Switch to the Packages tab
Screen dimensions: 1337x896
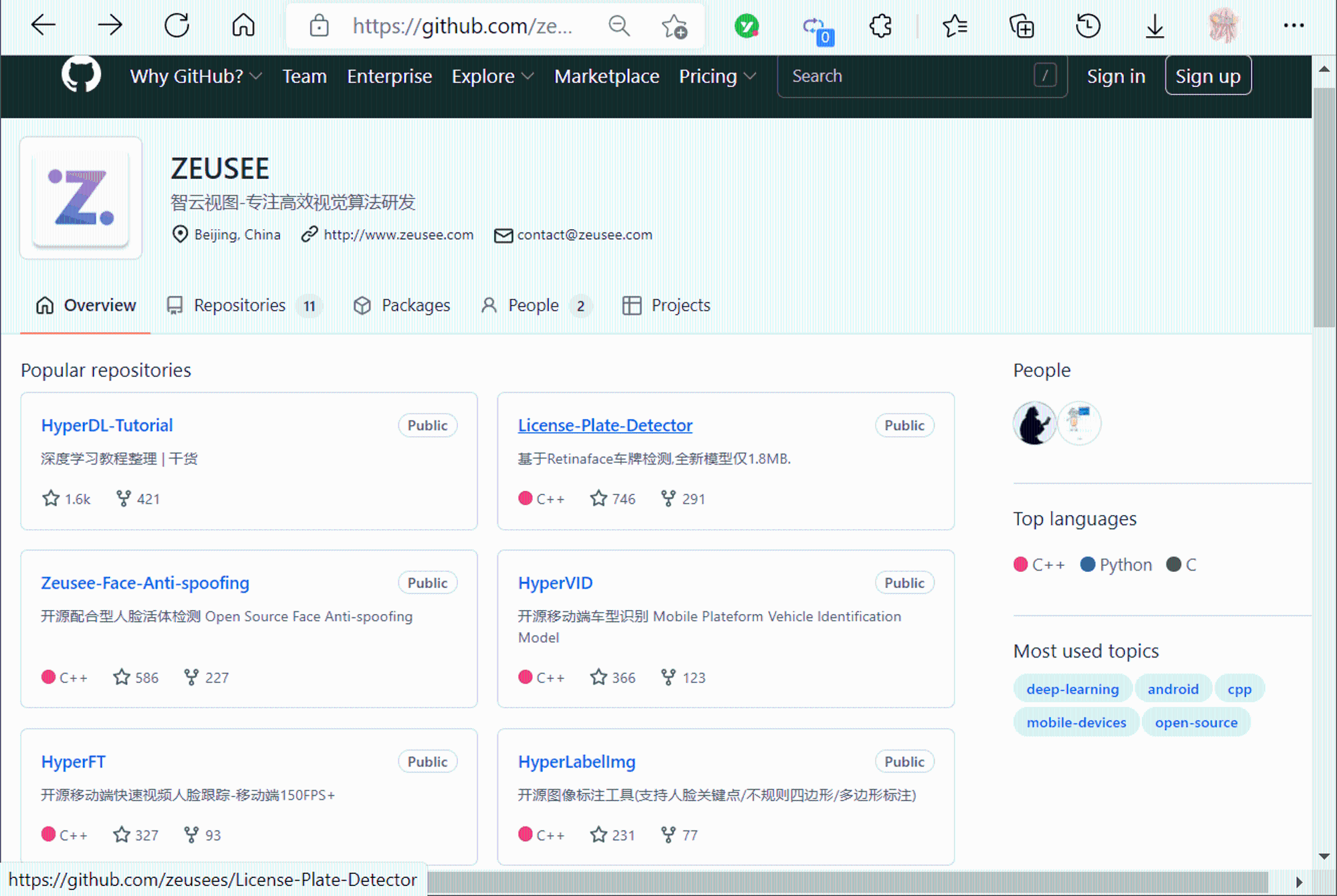[x=401, y=305]
